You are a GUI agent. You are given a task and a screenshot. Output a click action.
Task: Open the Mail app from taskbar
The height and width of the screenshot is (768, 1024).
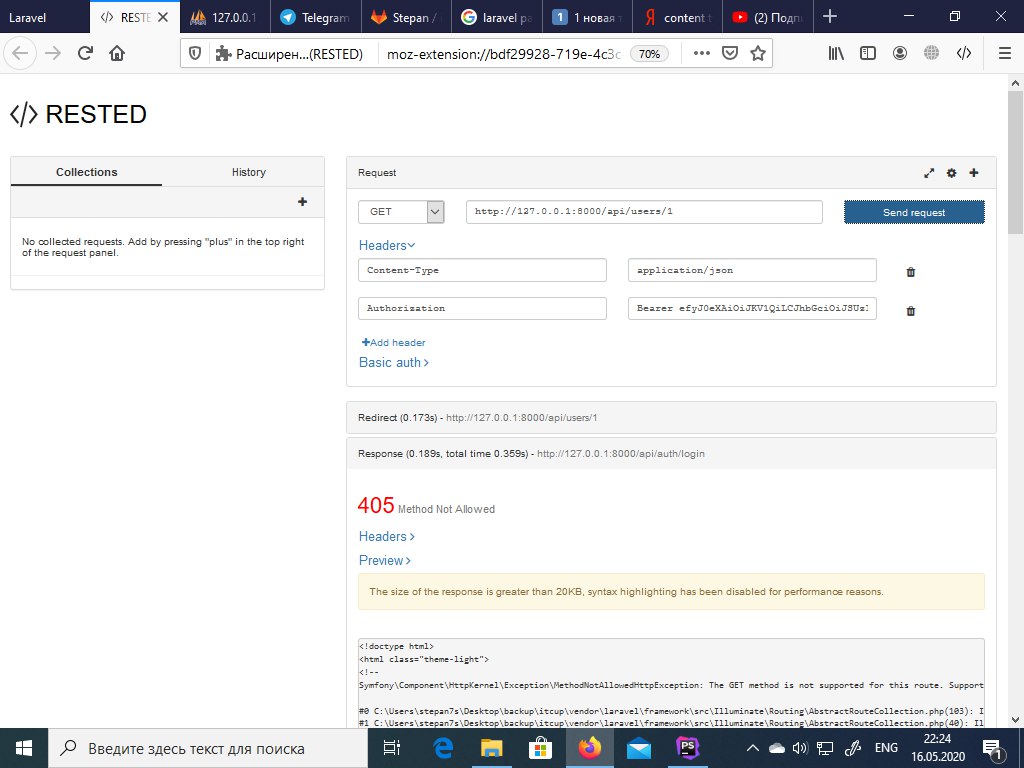coord(639,748)
